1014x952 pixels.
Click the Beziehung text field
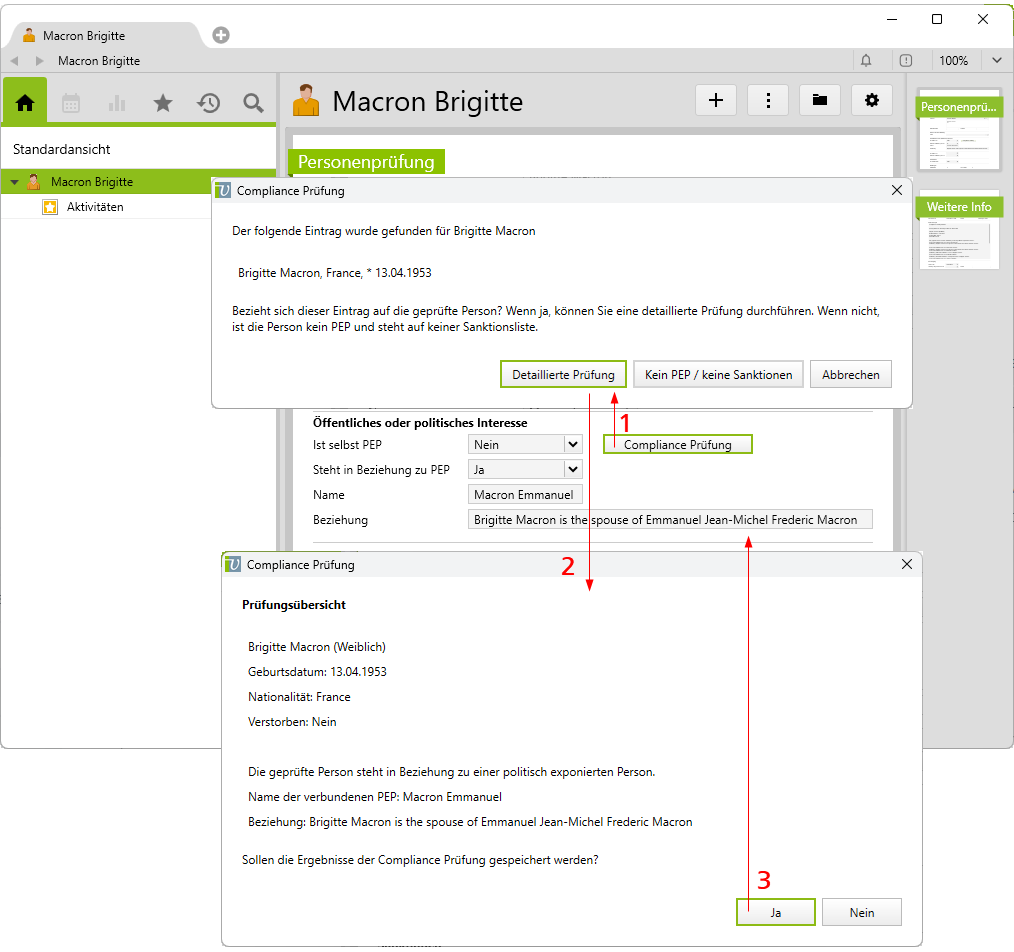(670, 520)
